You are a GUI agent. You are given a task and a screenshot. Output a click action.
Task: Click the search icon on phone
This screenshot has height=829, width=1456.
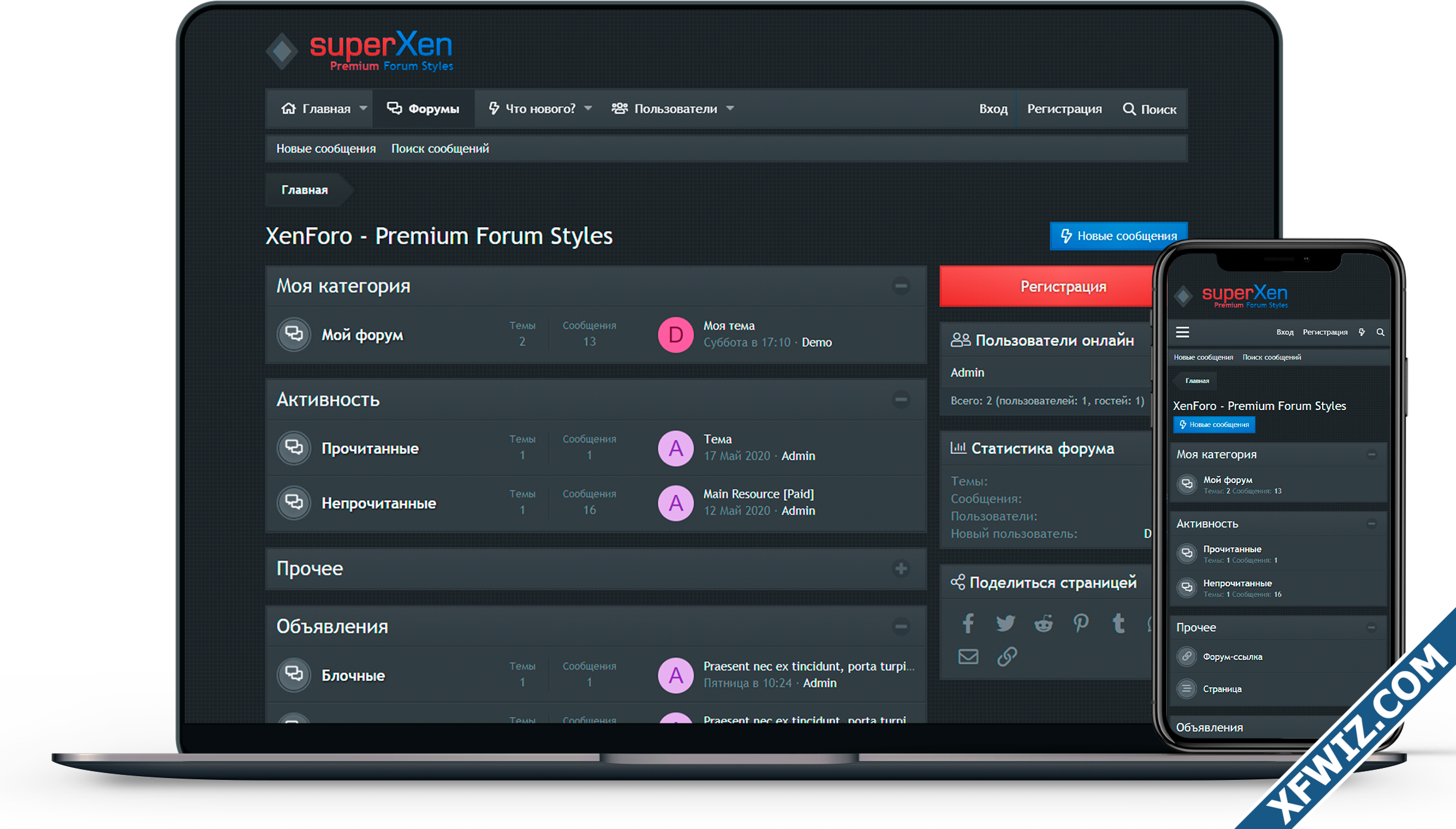pos(1381,332)
